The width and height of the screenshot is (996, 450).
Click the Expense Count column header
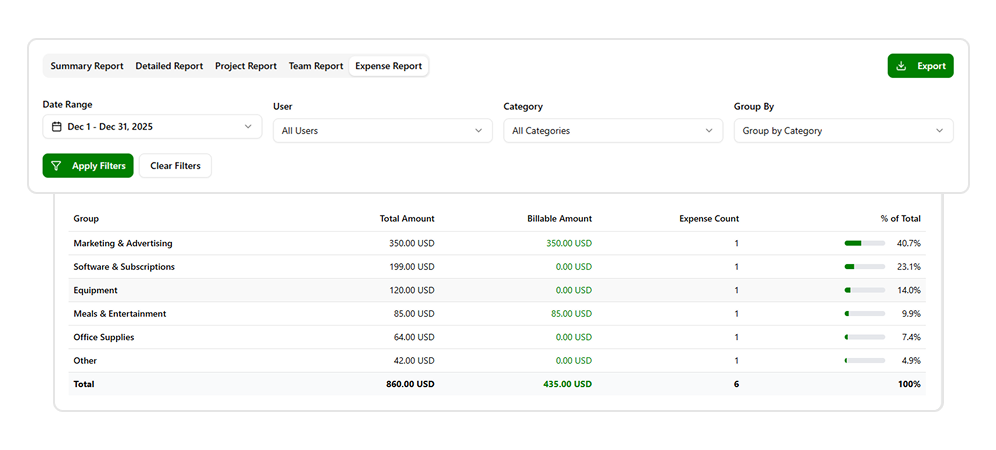point(709,219)
